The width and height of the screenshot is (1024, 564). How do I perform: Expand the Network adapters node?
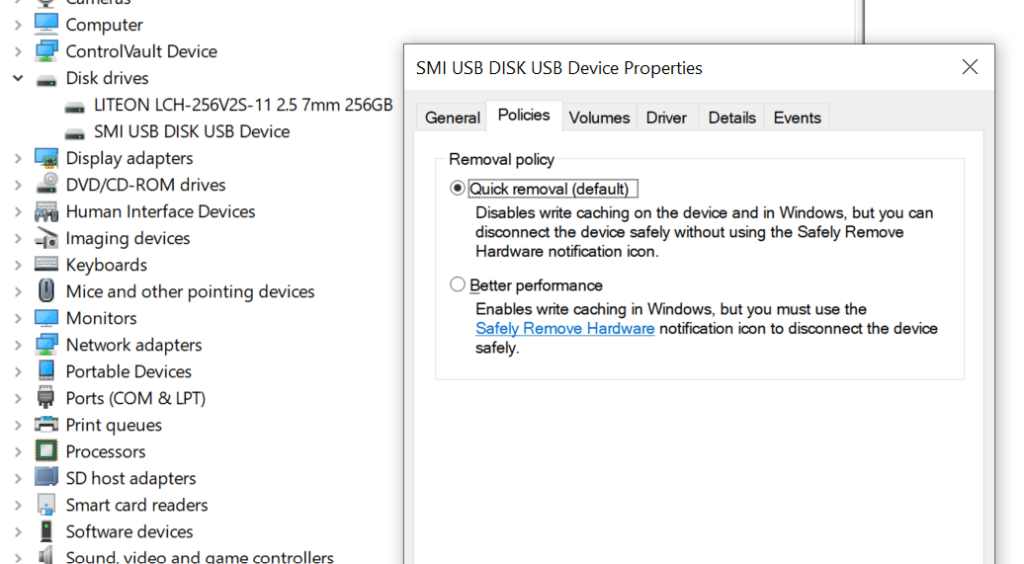18,345
